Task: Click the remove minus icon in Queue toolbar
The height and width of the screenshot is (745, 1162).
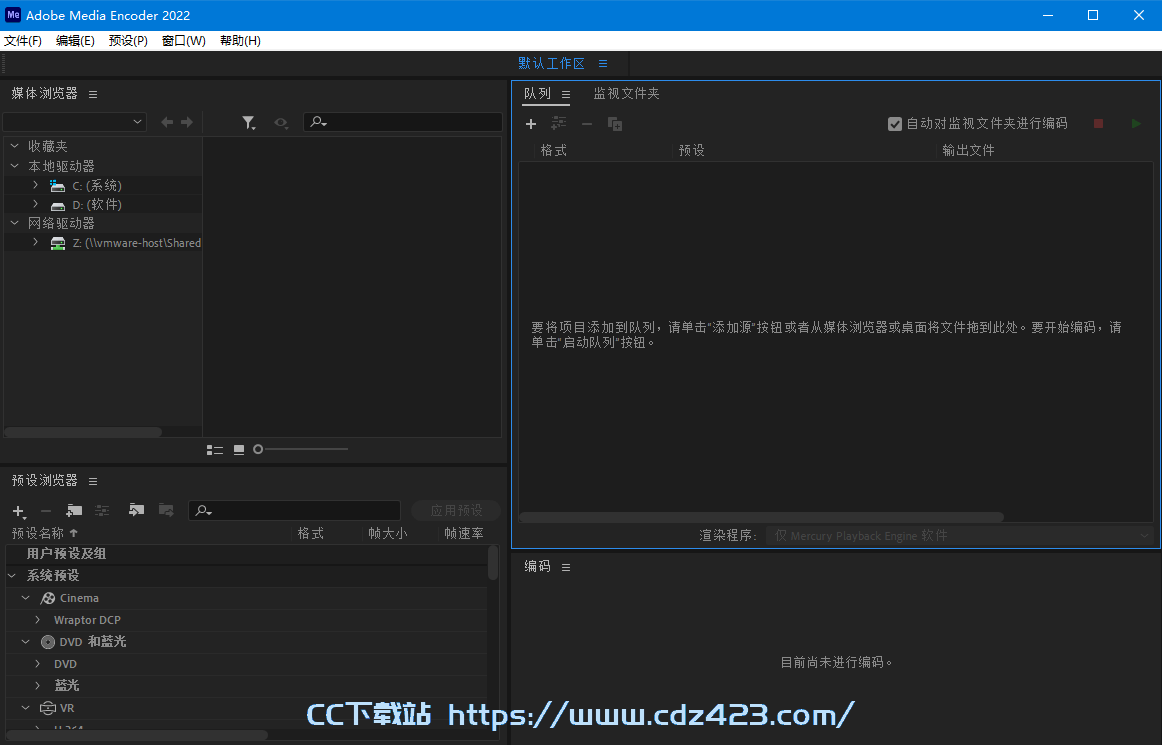Action: [587, 124]
